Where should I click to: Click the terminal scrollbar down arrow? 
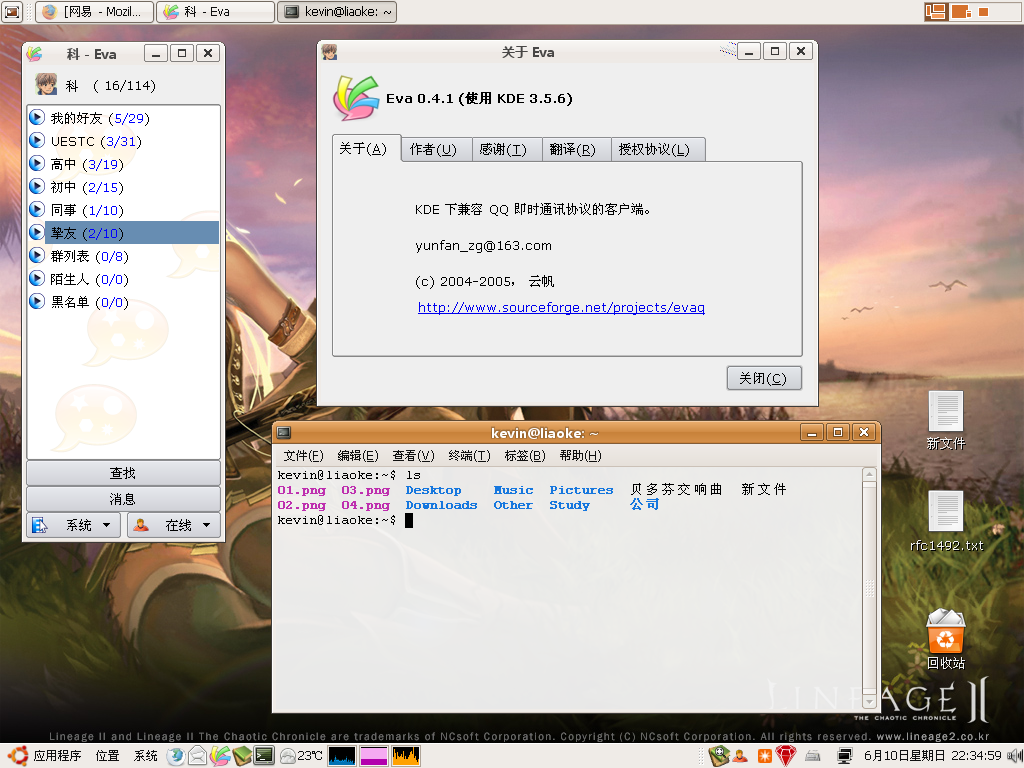[869, 701]
